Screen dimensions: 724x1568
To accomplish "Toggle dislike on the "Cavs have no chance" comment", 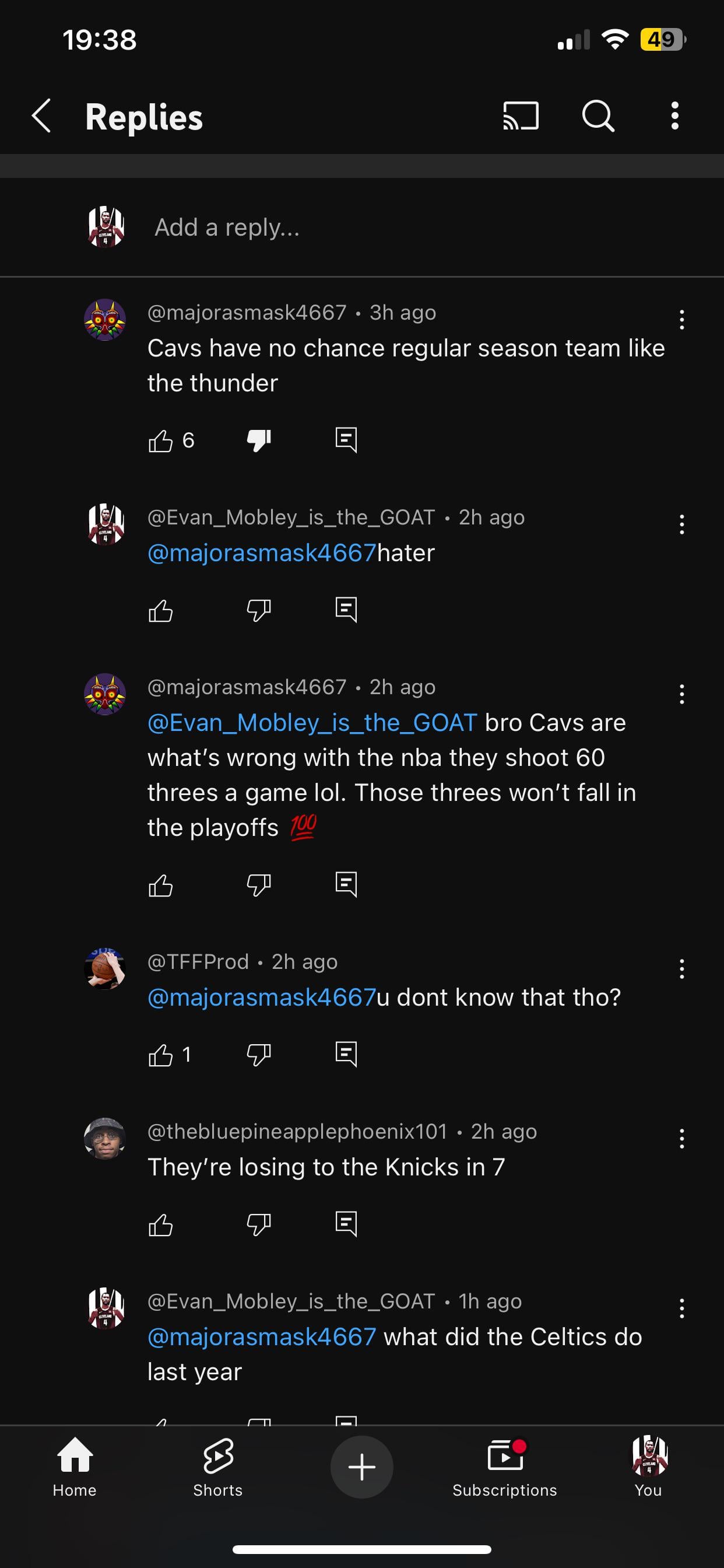I will click(259, 440).
